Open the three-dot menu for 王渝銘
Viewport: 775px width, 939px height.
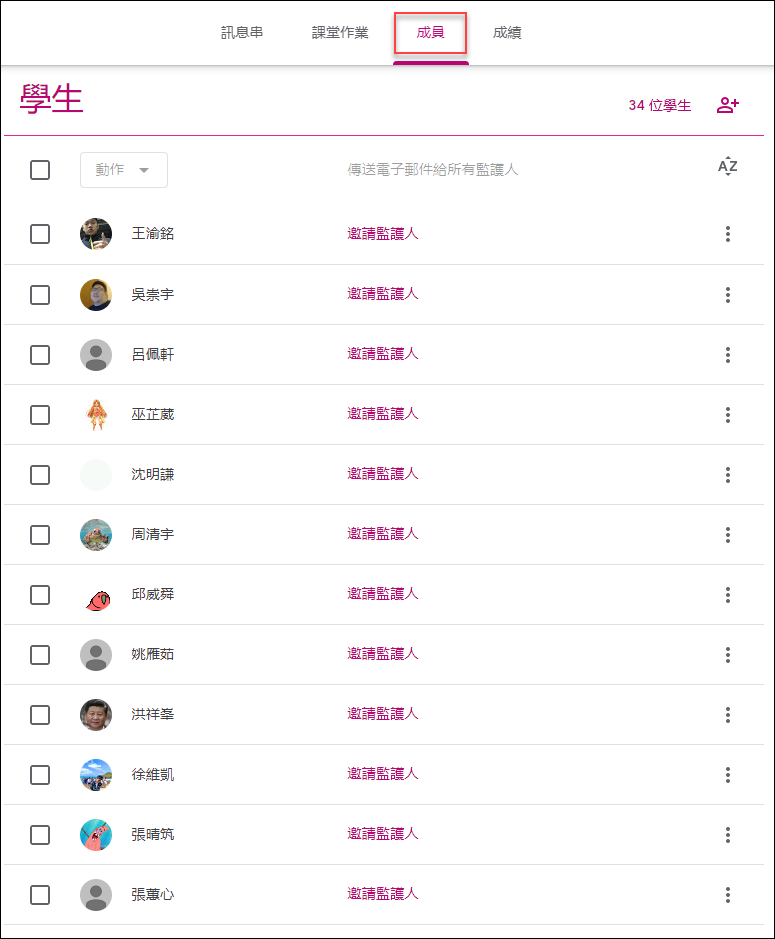728,234
